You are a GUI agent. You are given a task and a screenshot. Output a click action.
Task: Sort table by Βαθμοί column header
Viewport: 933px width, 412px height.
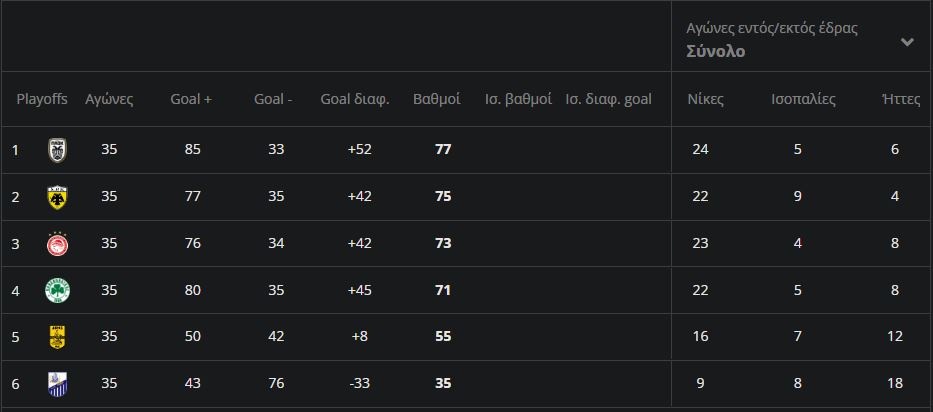point(436,99)
